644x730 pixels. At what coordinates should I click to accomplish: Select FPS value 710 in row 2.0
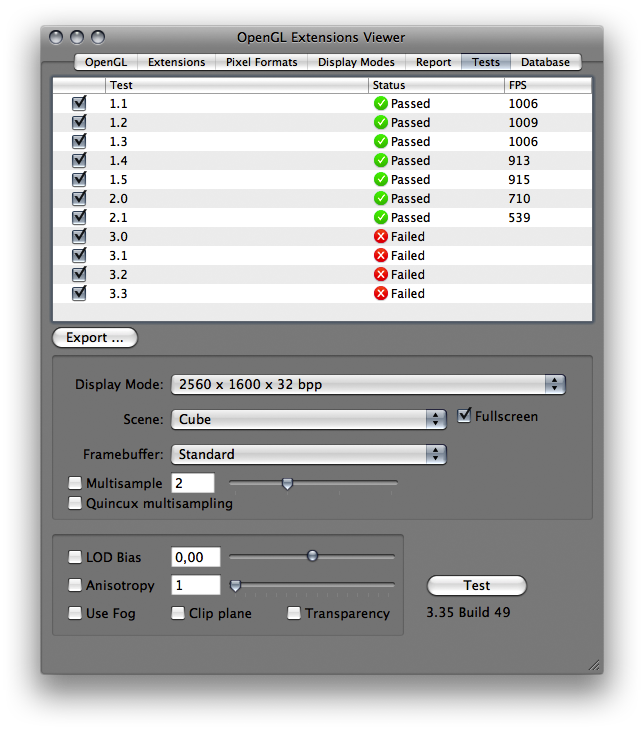click(519, 198)
